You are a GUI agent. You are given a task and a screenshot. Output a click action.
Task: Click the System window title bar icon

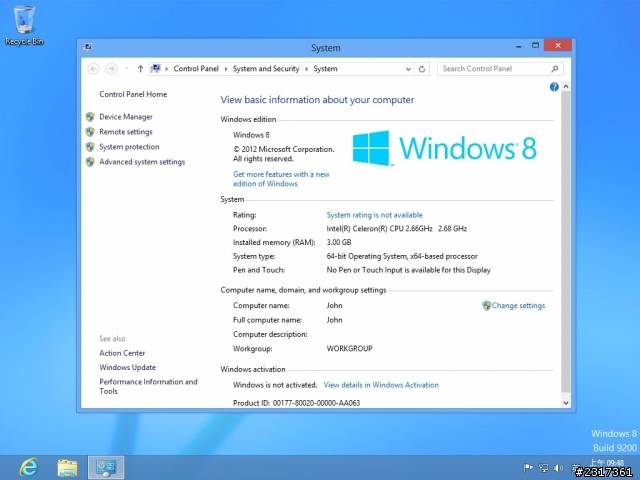point(87,47)
